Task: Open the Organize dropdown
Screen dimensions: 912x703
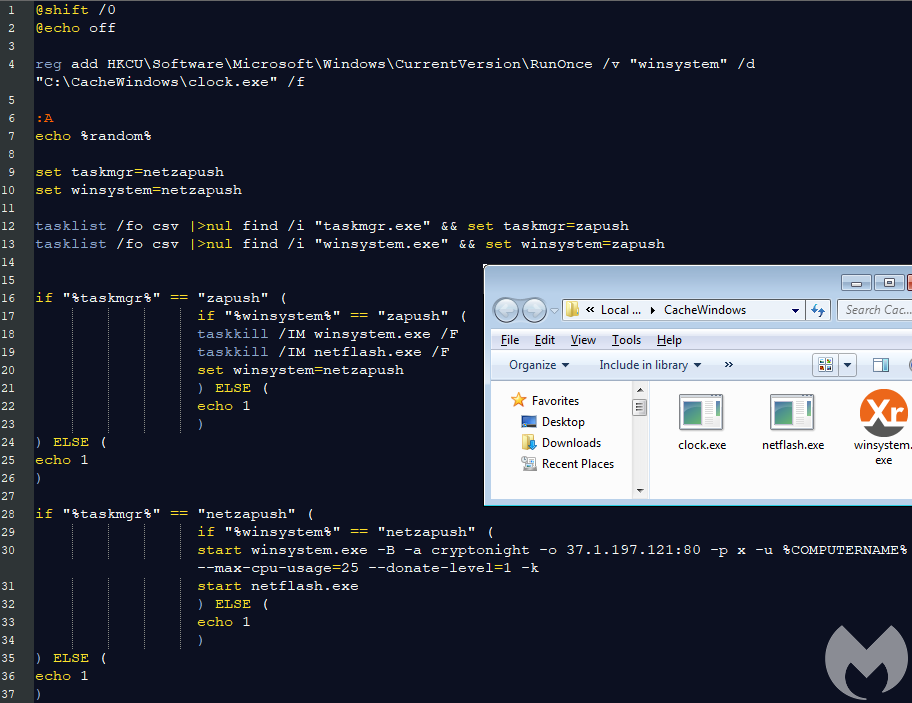Action: 539,365
